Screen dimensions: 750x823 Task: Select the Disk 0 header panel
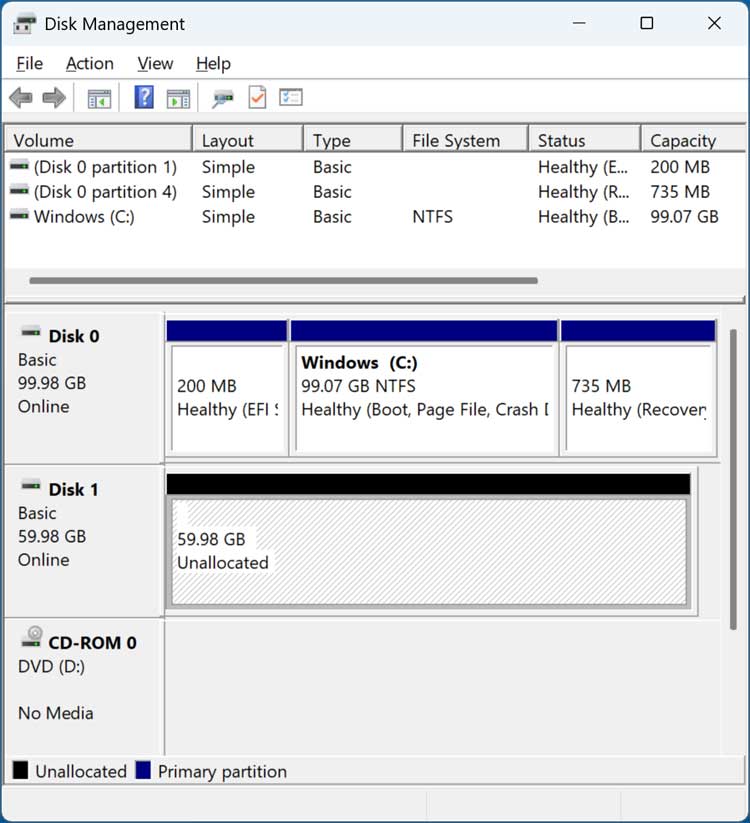pyautogui.click(x=84, y=387)
